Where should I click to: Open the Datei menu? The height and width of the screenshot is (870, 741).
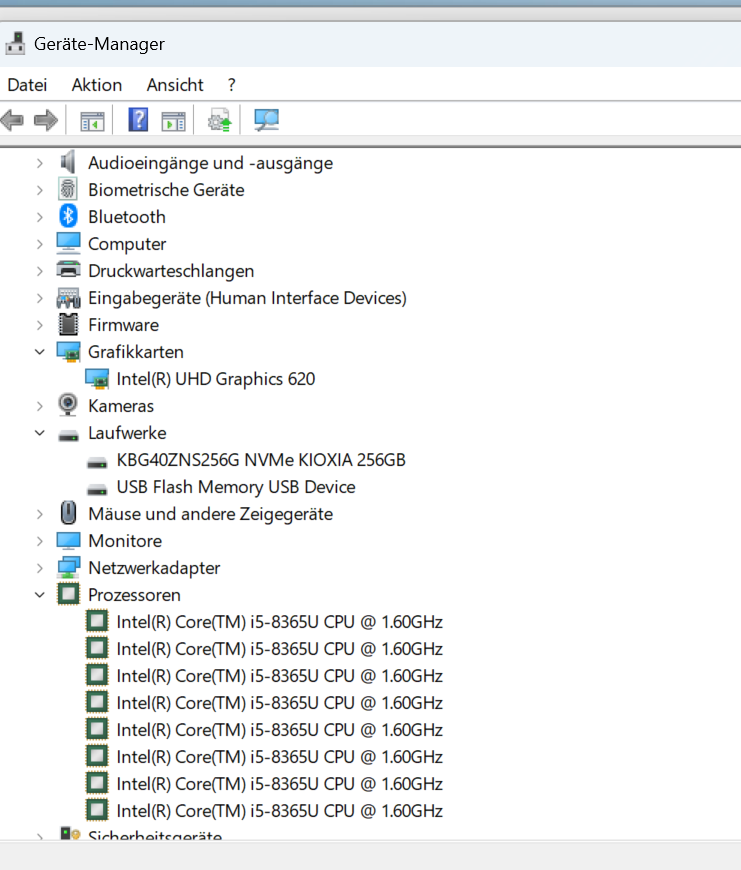(27, 85)
